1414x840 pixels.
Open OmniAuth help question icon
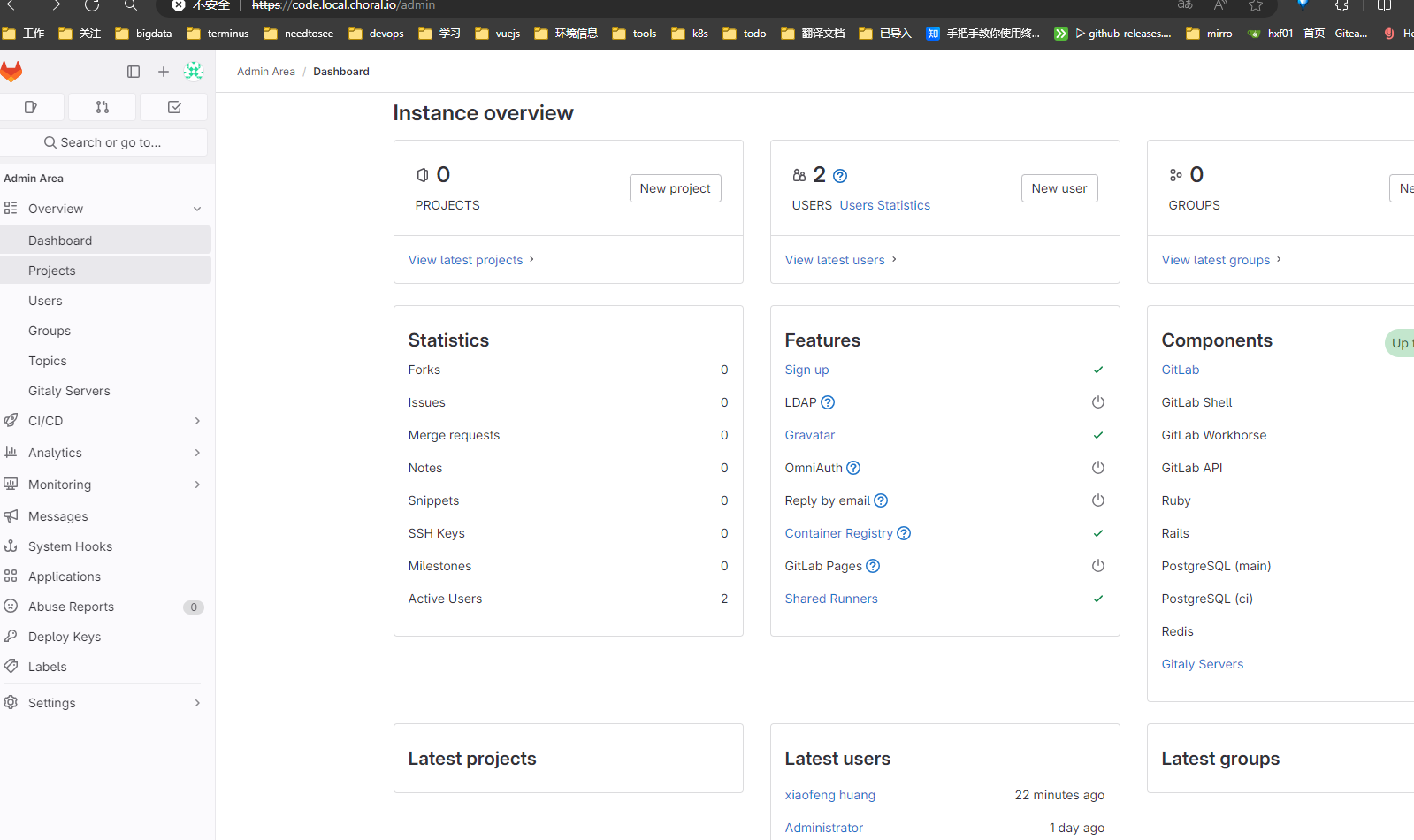pyautogui.click(x=853, y=468)
